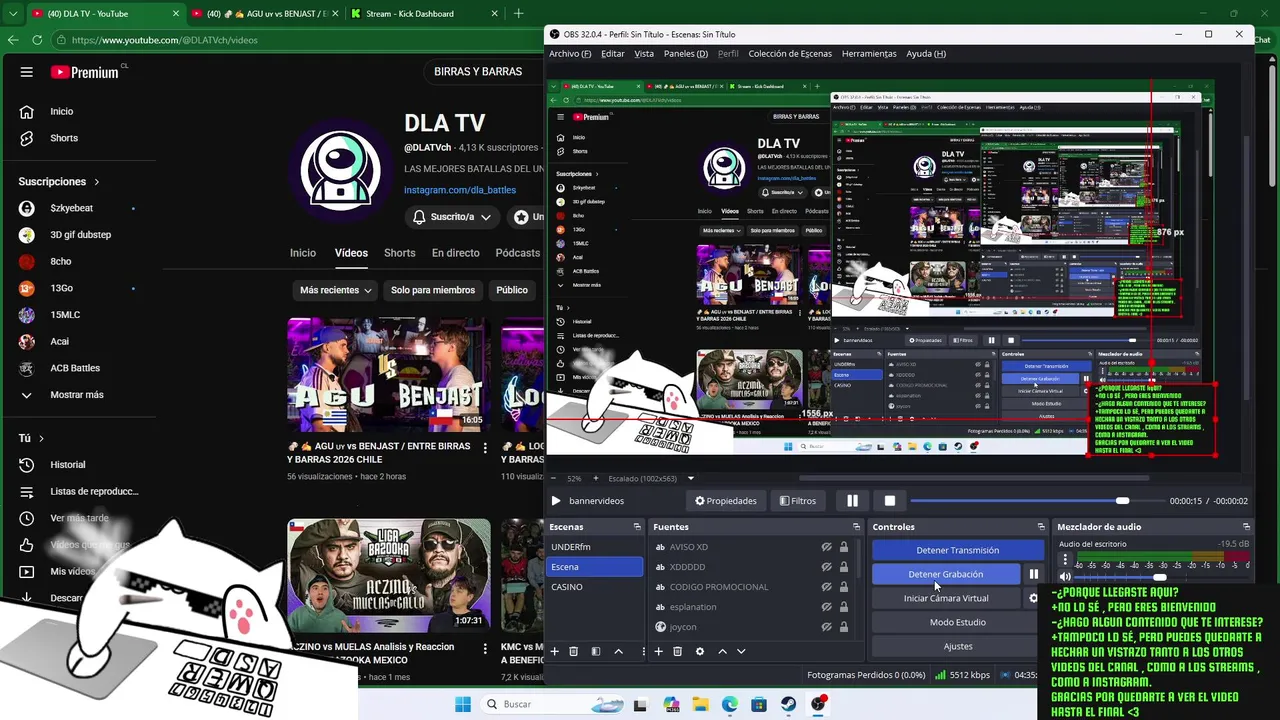Open Filtros for bannervideos source
Screen dimensions: 1280x720
click(798, 501)
